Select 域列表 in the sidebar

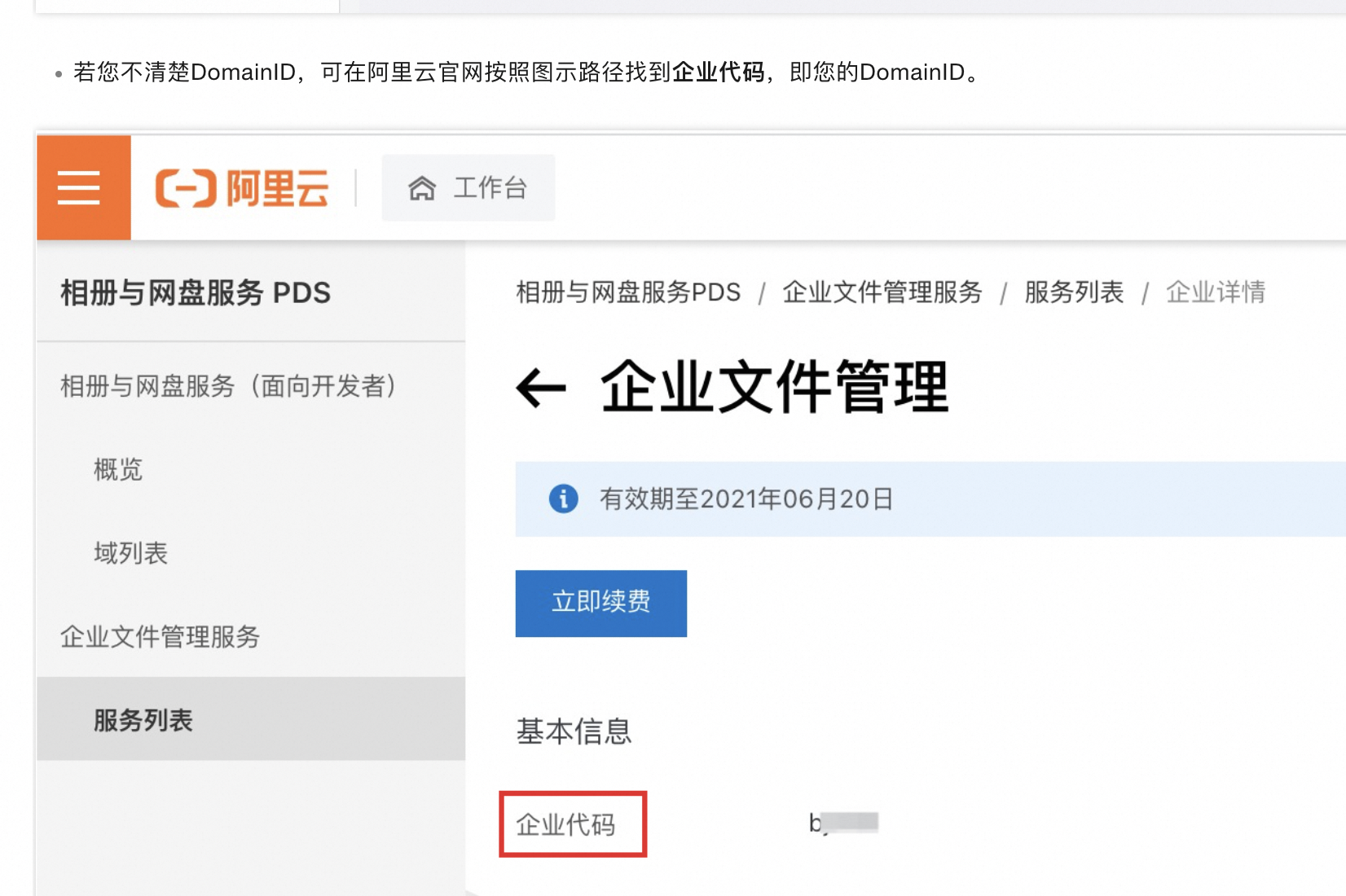pos(130,553)
